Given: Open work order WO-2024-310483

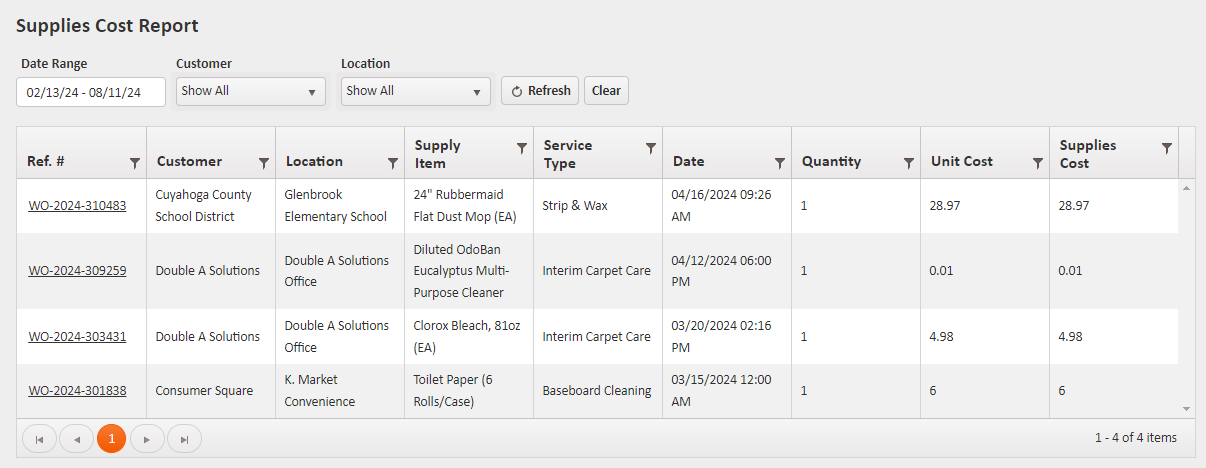Looking at the screenshot, I should [77, 206].
